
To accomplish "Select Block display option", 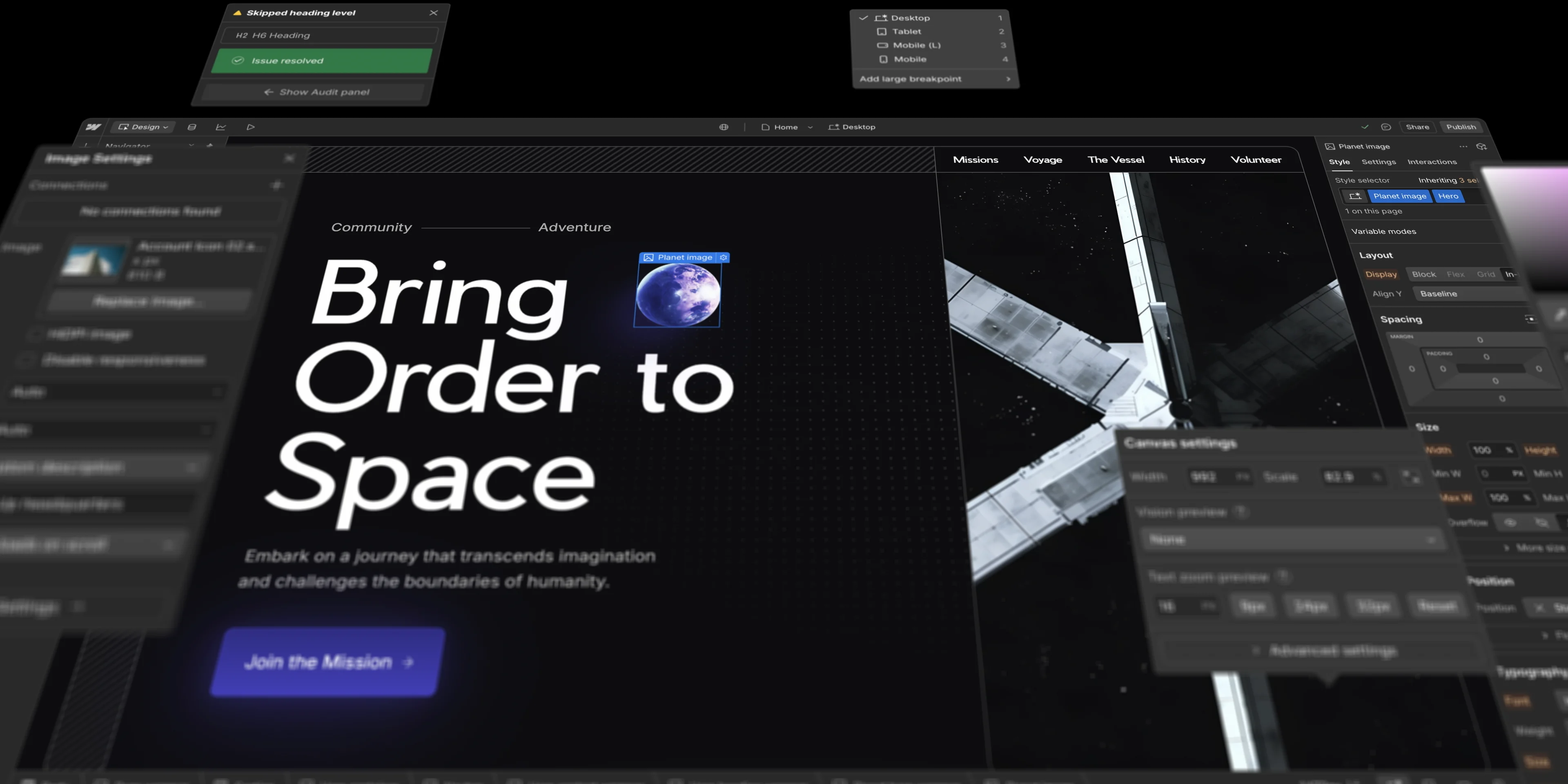I will point(1424,274).
